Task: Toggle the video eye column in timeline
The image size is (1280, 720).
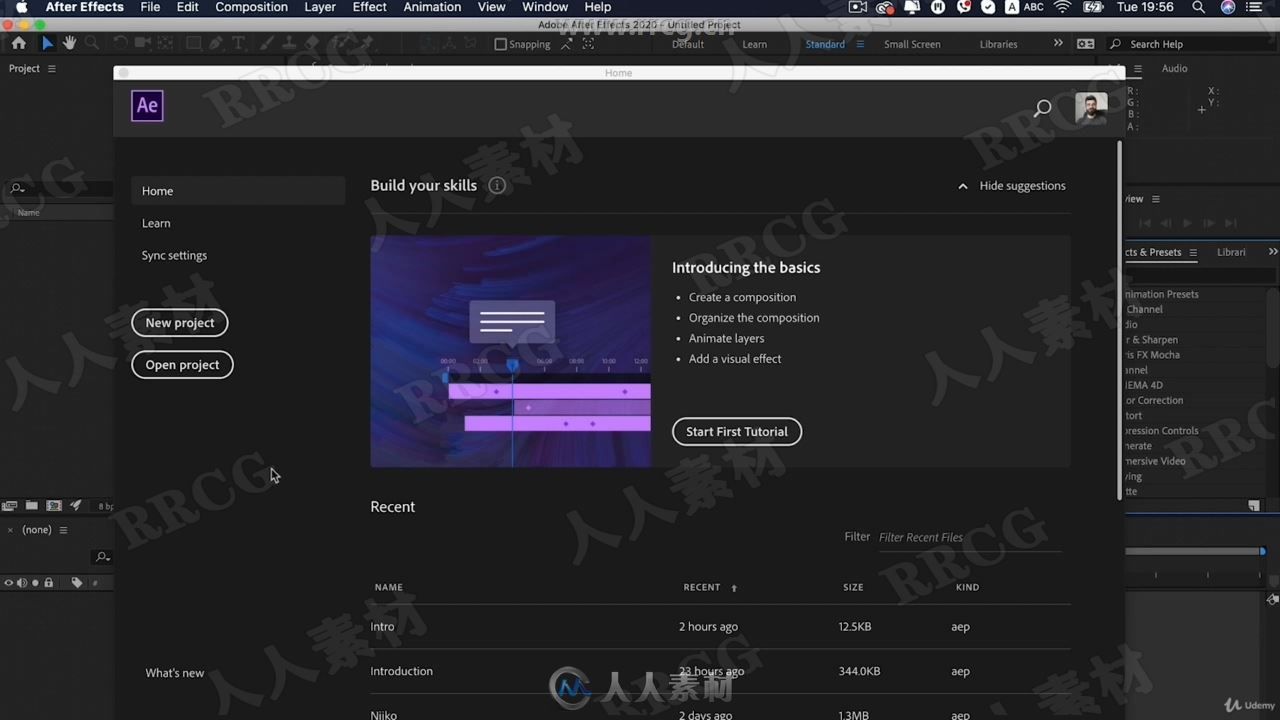Action: (9, 582)
